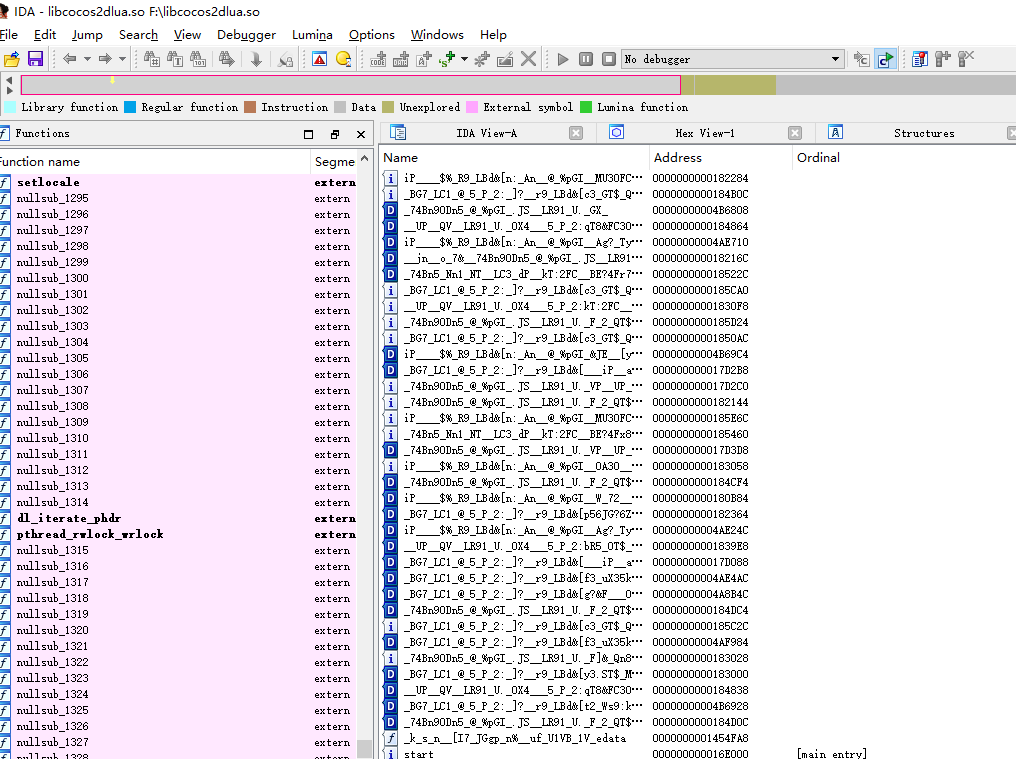Viewport: 1016px width, 759px height.
Task: Click the jump-down arrow toolbar icon
Action: pyautogui.click(x=256, y=60)
